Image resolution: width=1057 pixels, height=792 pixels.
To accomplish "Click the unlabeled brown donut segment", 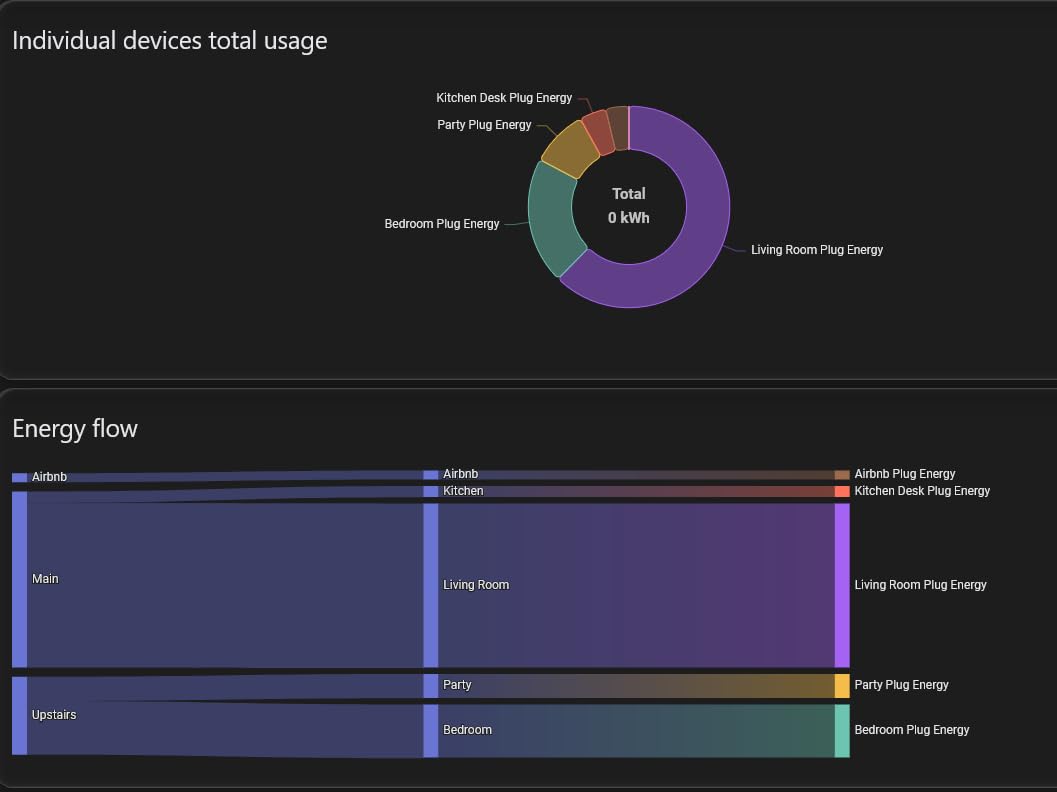I will click(x=618, y=127).
